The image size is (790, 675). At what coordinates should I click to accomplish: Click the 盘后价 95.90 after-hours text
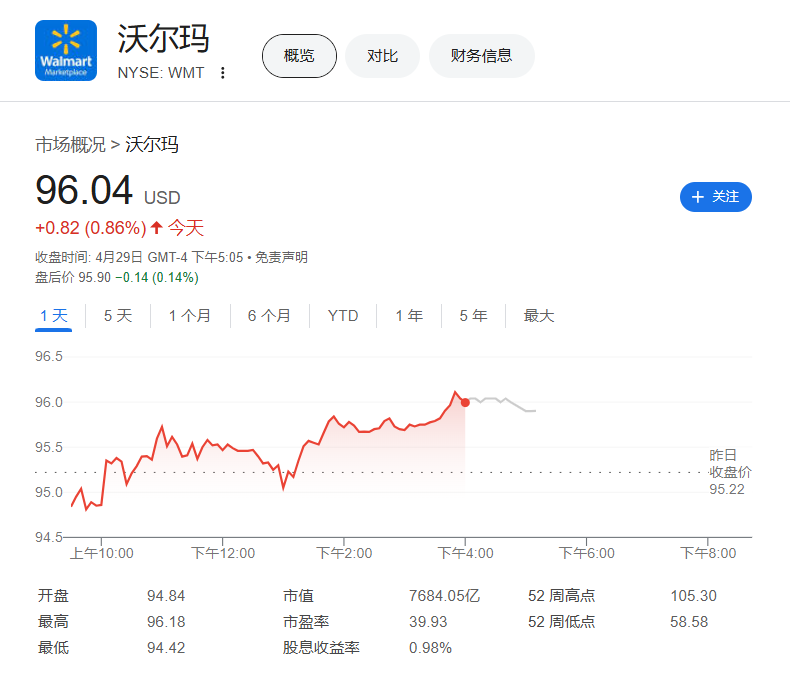[x=73, y=278]
